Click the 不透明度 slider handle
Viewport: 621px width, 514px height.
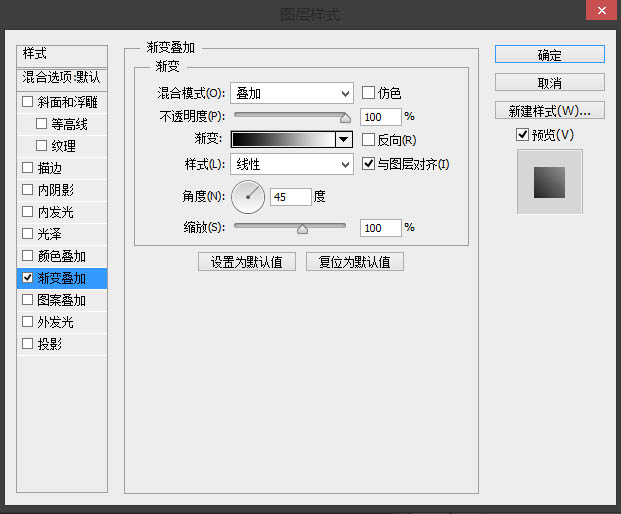pyautogui.click(x=345, y=118)
